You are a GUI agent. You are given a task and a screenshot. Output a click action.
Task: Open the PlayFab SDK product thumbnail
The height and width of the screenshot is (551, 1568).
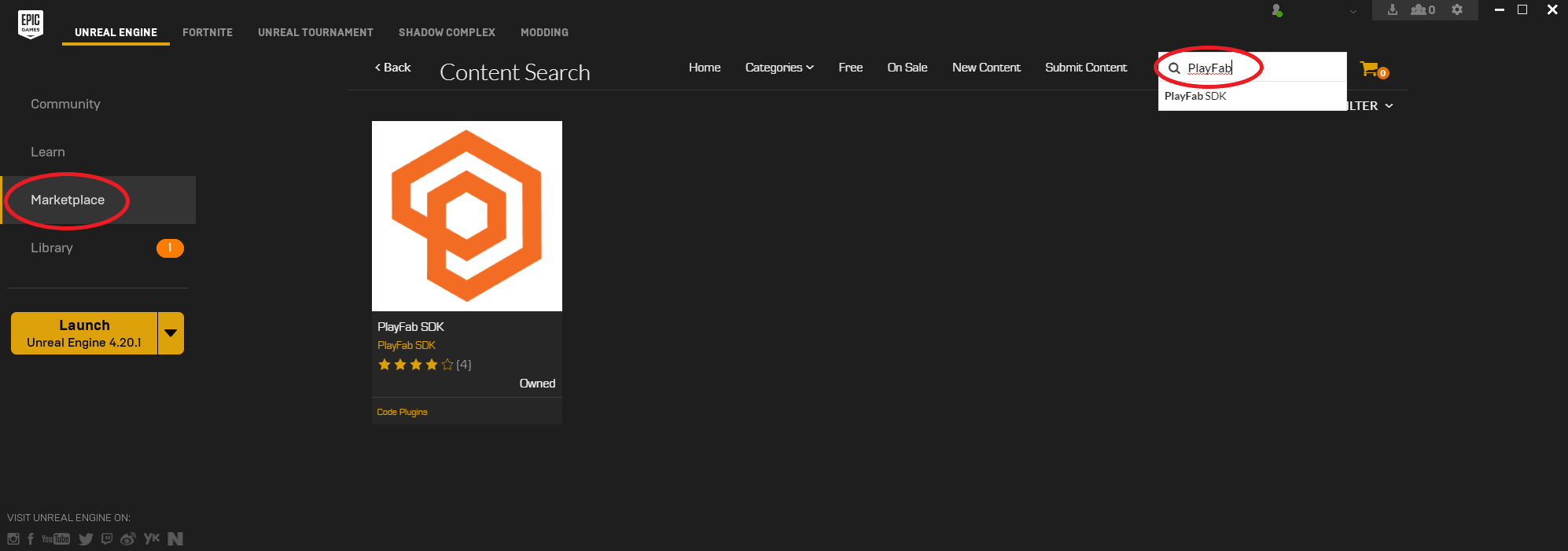tap(467, 216)
